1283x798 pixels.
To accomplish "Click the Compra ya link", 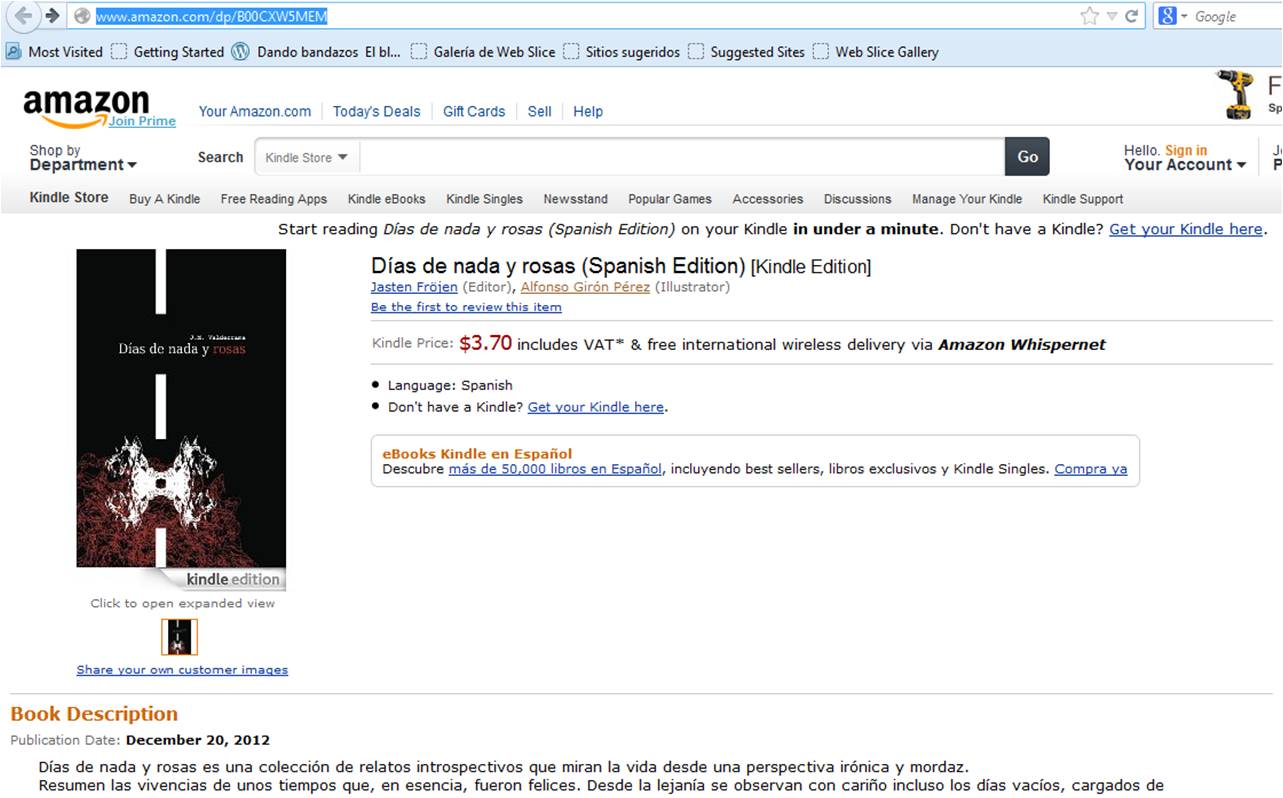I will 1091,469.
